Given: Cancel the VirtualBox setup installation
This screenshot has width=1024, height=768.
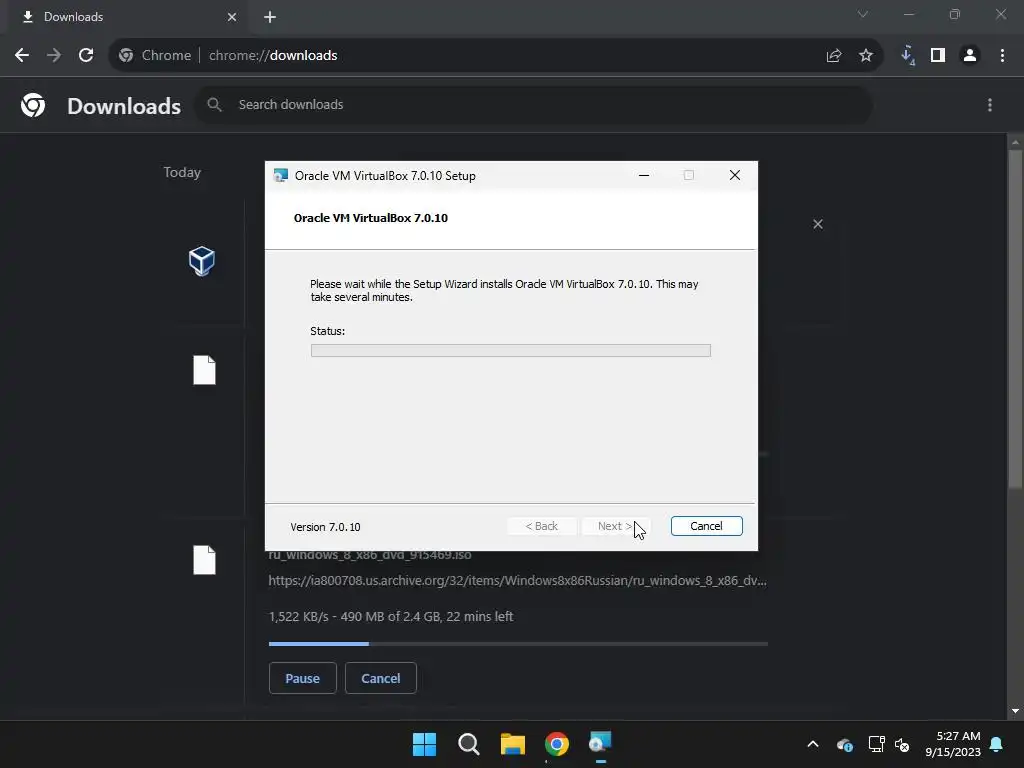Looking at the screenshot, I should pos(706,526).
